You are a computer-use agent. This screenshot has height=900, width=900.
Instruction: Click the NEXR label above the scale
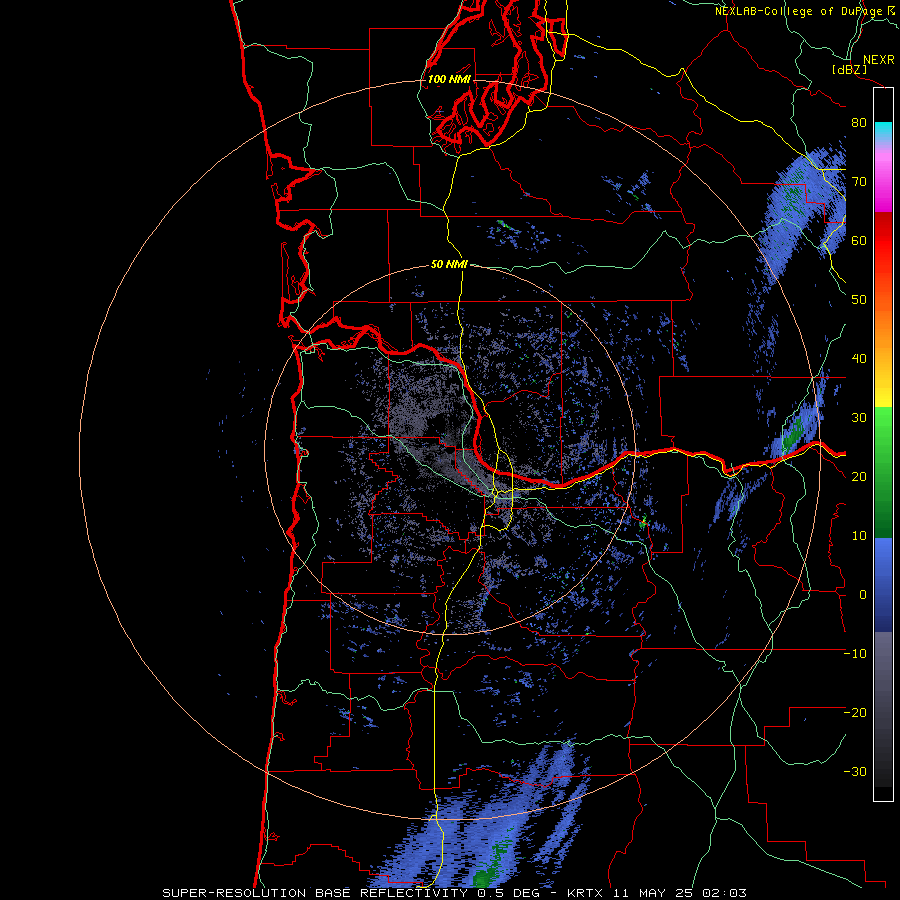(x=879, y=60)
